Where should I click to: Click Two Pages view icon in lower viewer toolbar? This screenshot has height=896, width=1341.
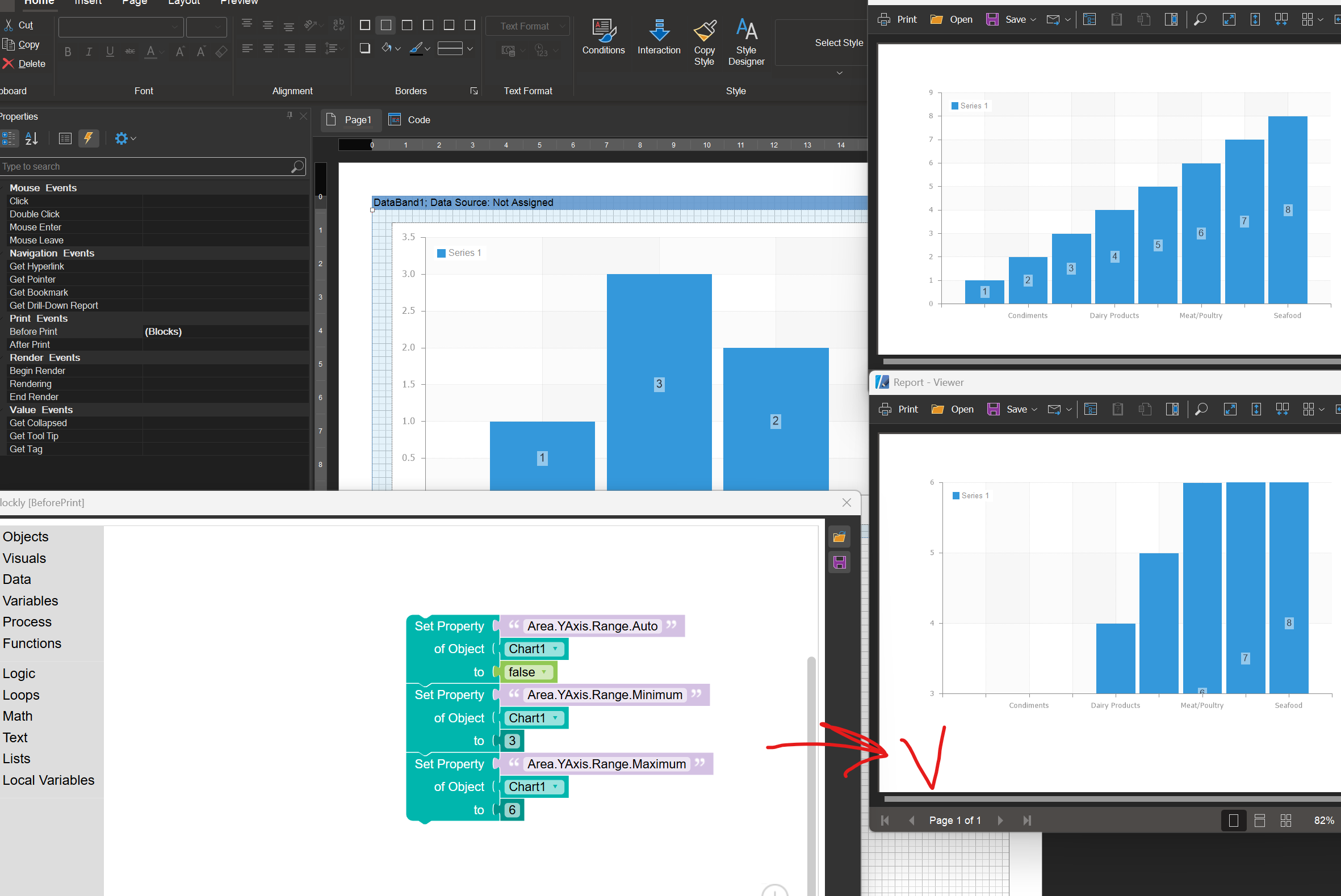(x=1282, y=409)
